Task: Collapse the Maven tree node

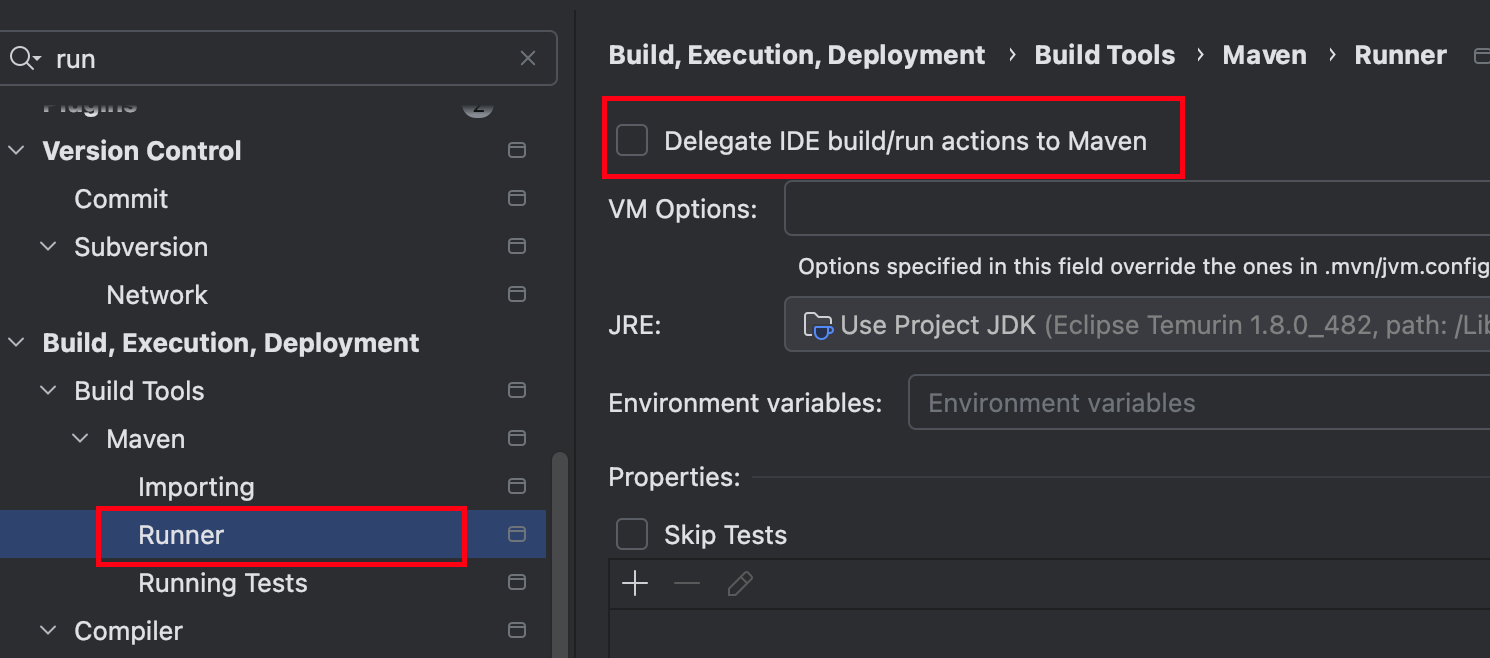Action: (x=81, y=439)
